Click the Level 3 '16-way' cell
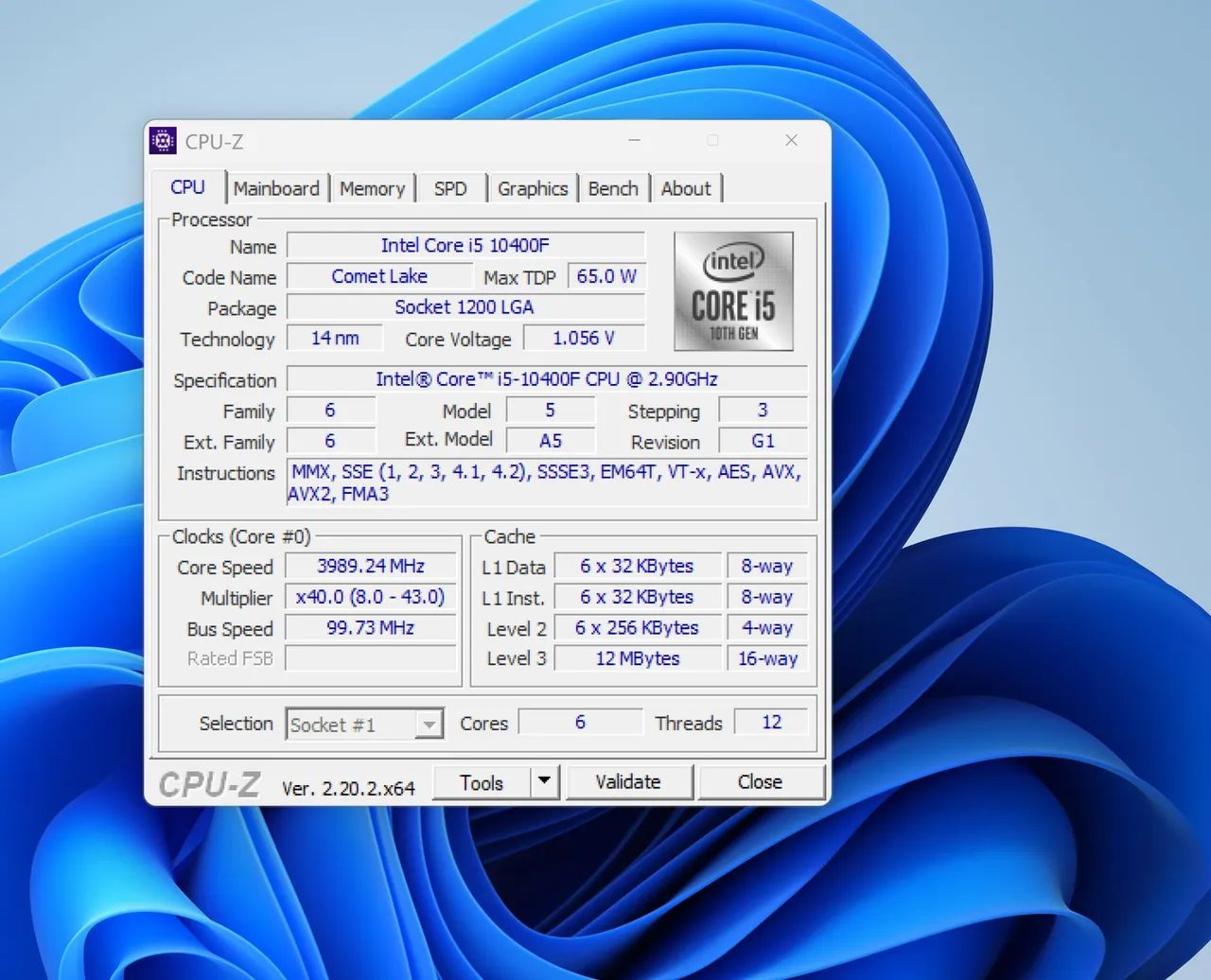Viewport: 1211px width, 980px height. [767, 658]
